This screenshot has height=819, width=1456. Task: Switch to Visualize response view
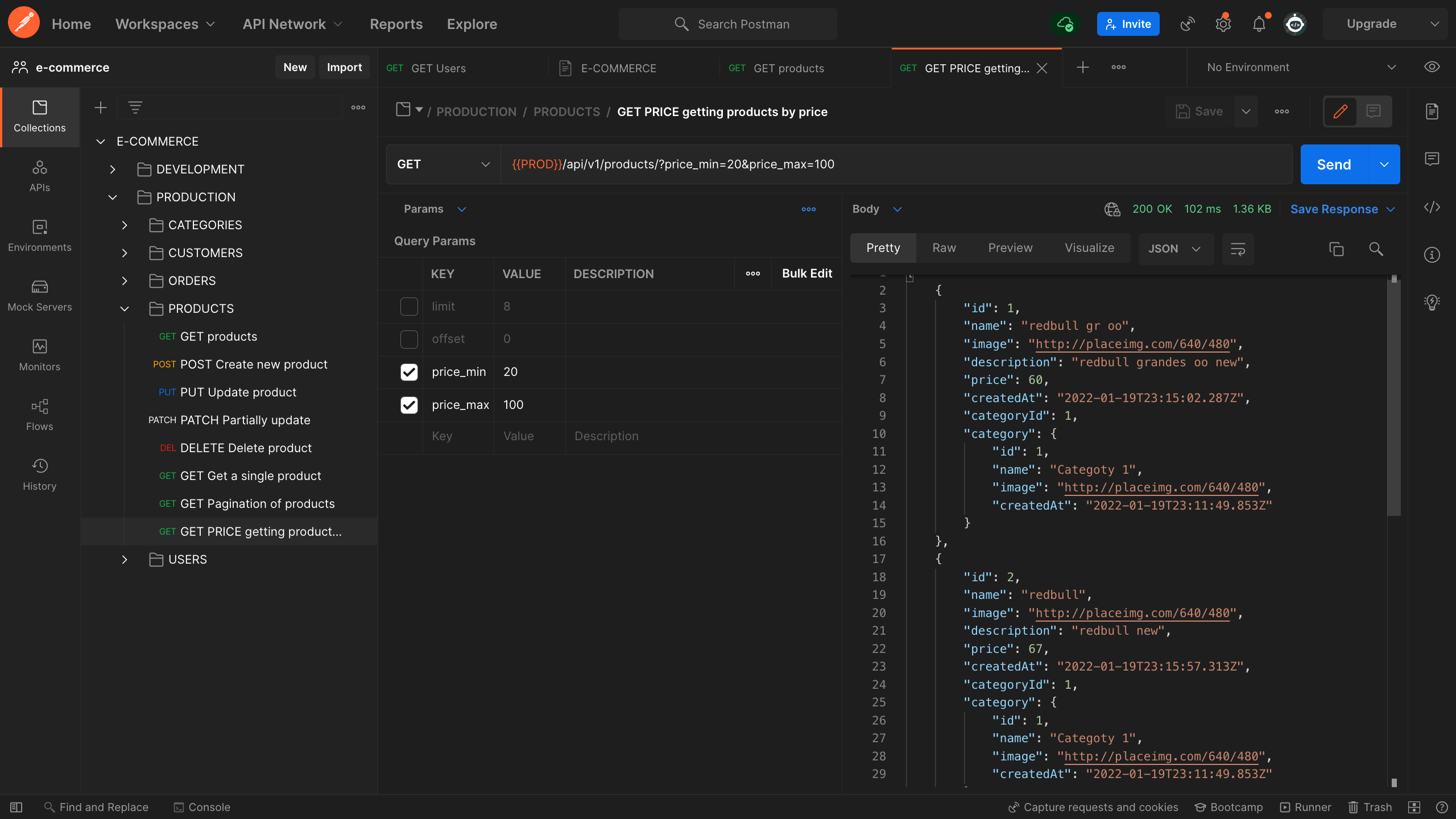pyautogui.click(x=1089, y=248)
